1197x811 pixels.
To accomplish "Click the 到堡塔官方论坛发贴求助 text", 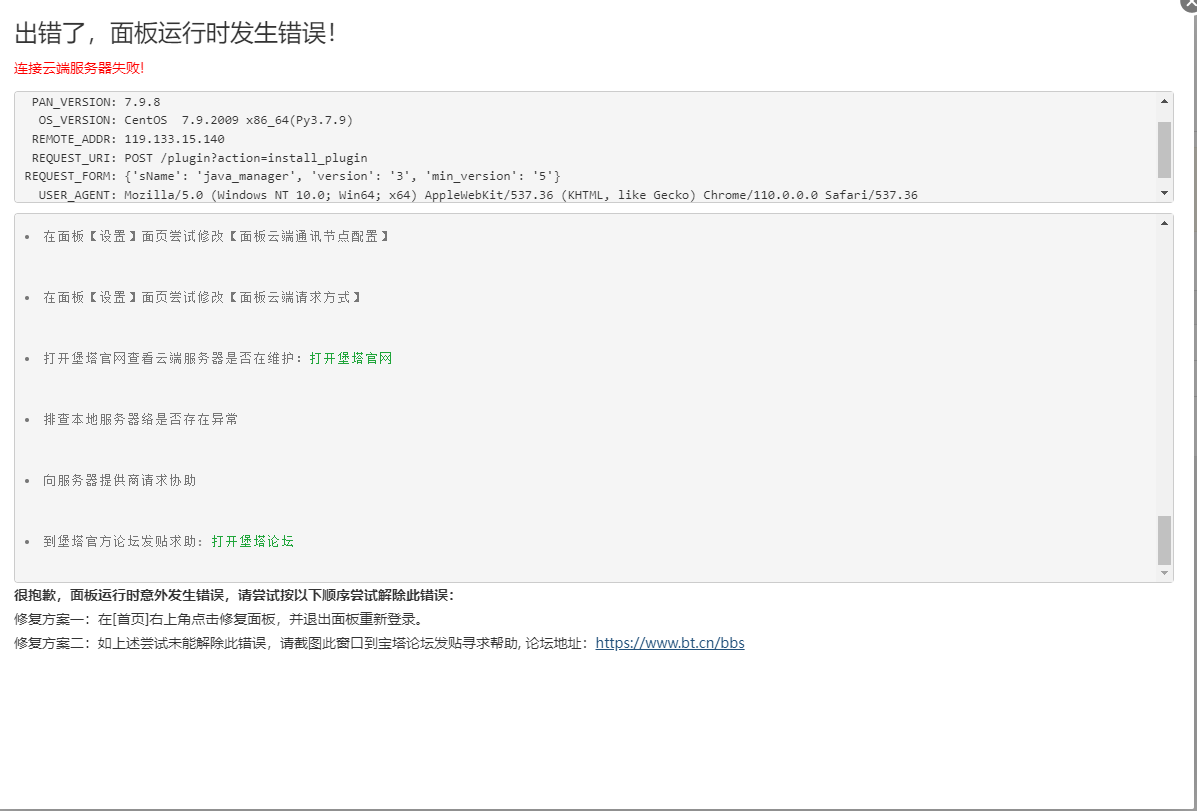I will [124, 541].
